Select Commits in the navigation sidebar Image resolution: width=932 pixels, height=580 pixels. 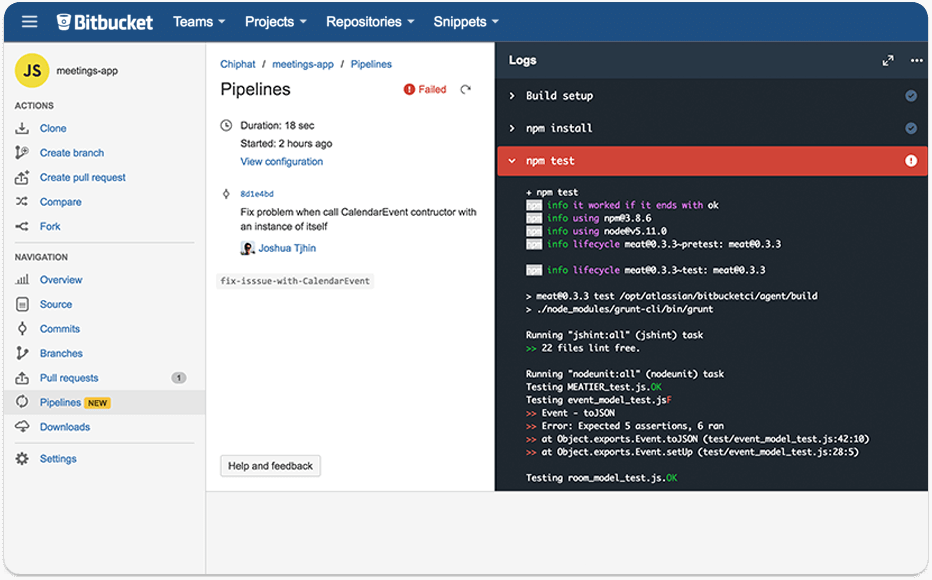point(60,329)
